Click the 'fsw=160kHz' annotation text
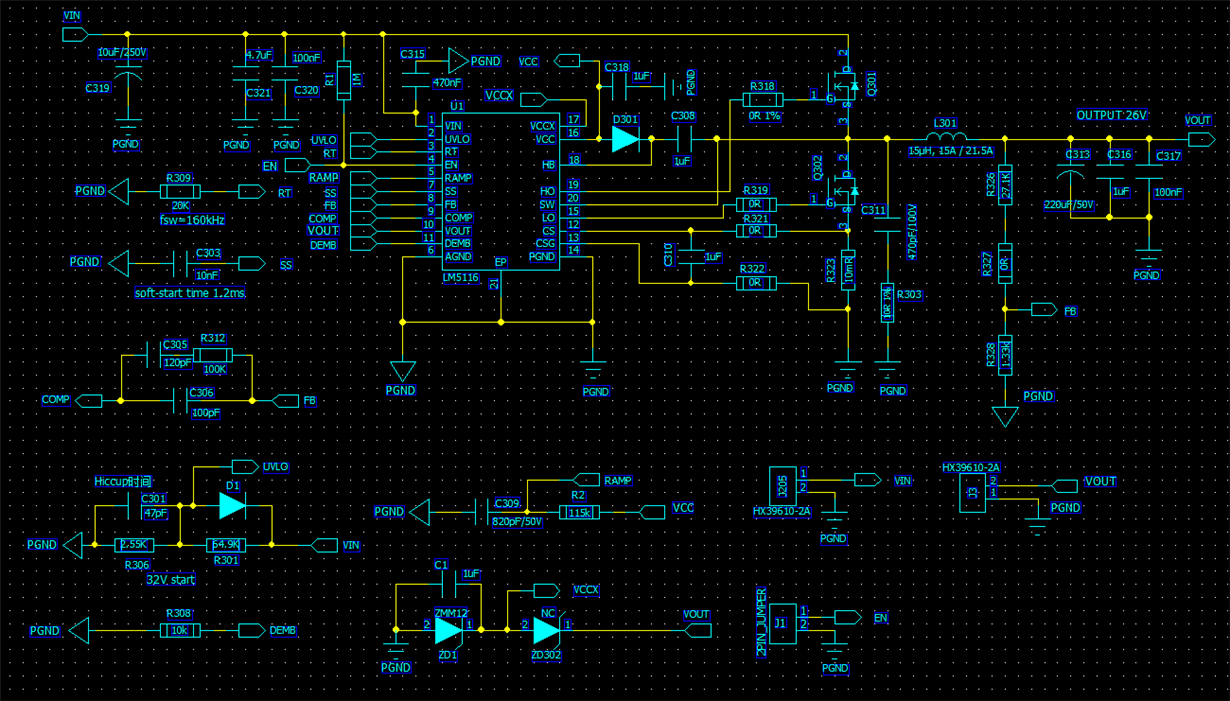 pos(192,219)
